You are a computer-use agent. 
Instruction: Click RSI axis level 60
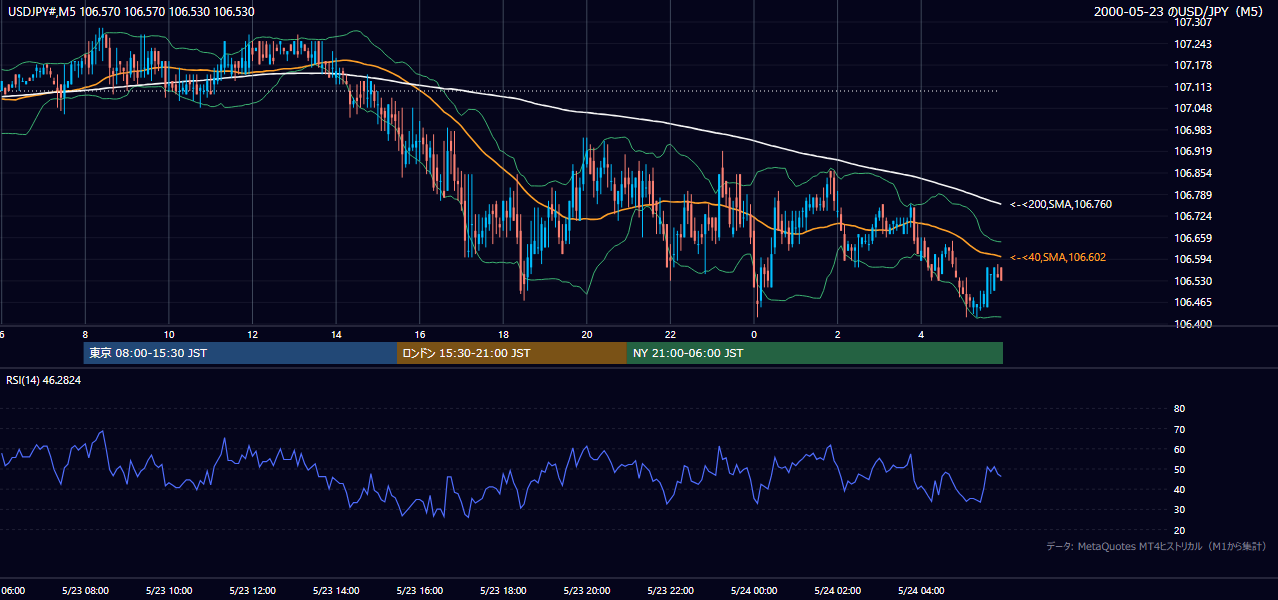1179,449
